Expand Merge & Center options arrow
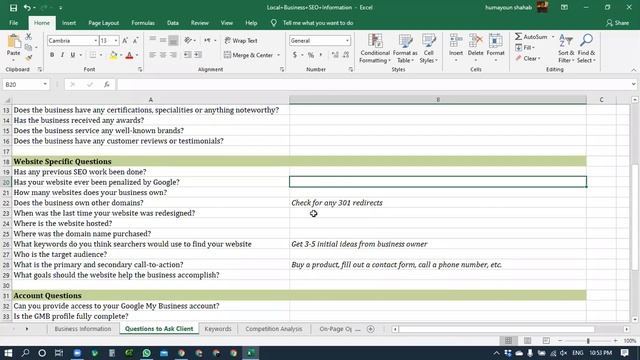The image size is (640, 360). click(278, 55)
